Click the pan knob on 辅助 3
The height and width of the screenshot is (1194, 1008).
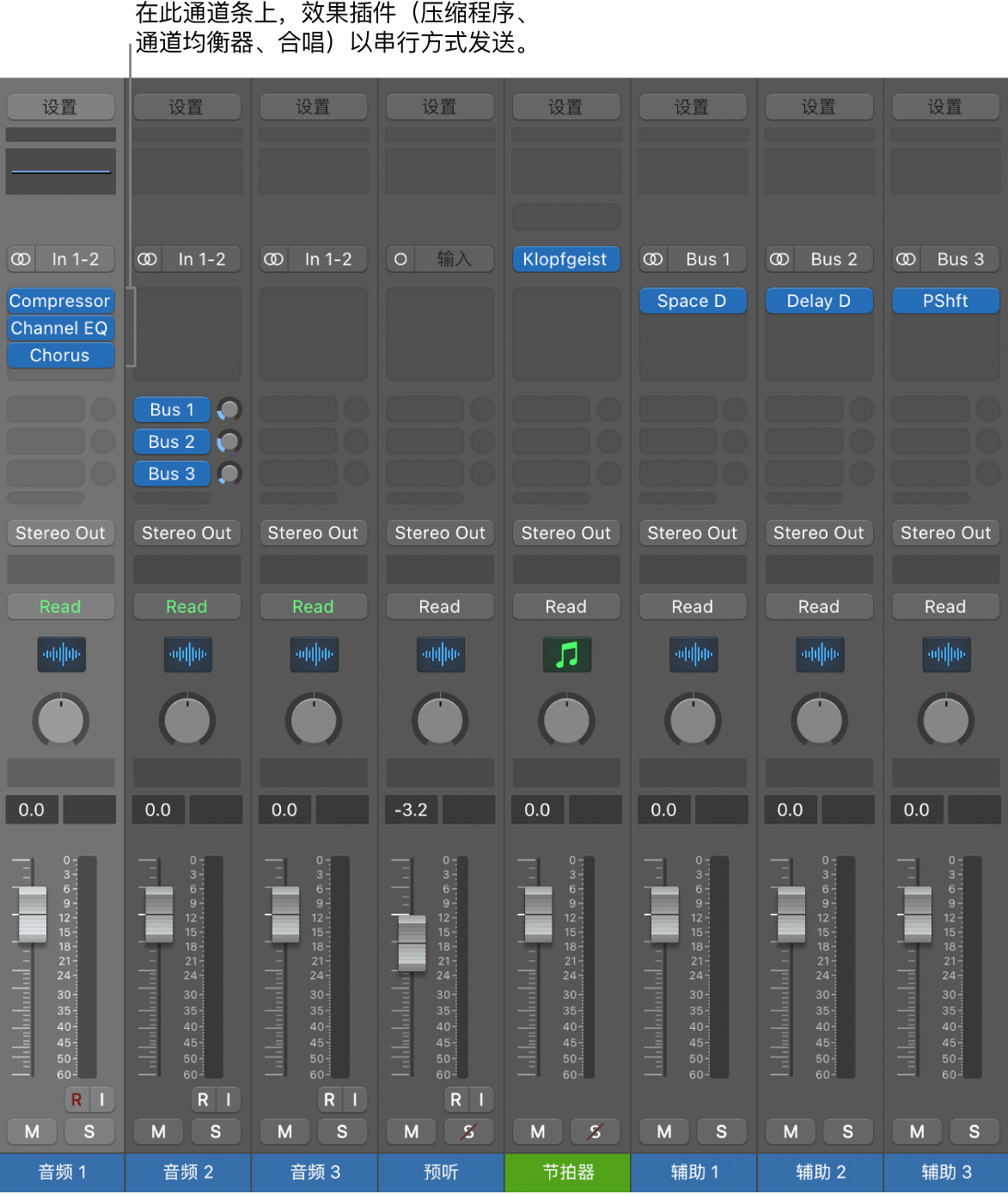pyautogui.click(x=945, y=720)
